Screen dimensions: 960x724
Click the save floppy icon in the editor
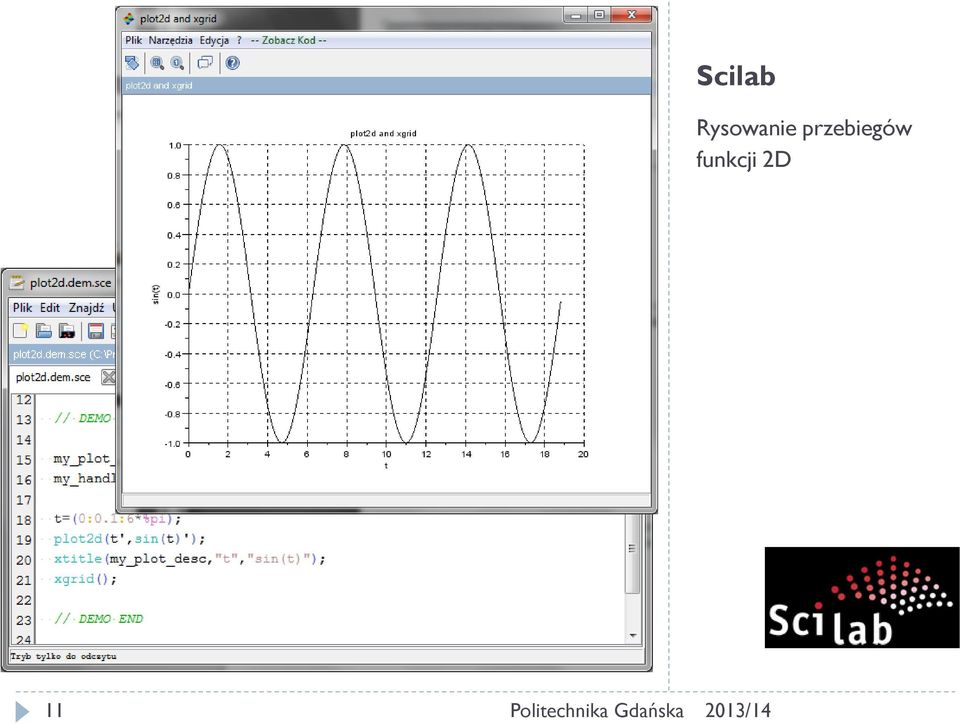tap(96, 331)
